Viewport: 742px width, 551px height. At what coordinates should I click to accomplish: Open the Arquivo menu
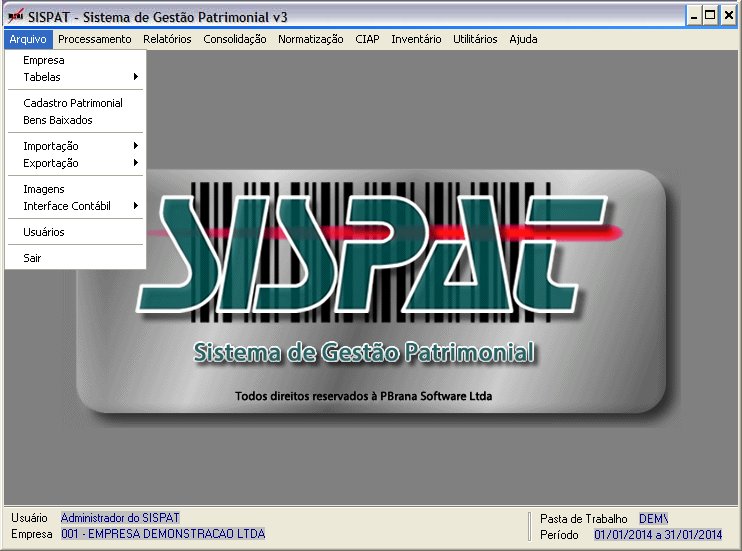coord(28,39)
